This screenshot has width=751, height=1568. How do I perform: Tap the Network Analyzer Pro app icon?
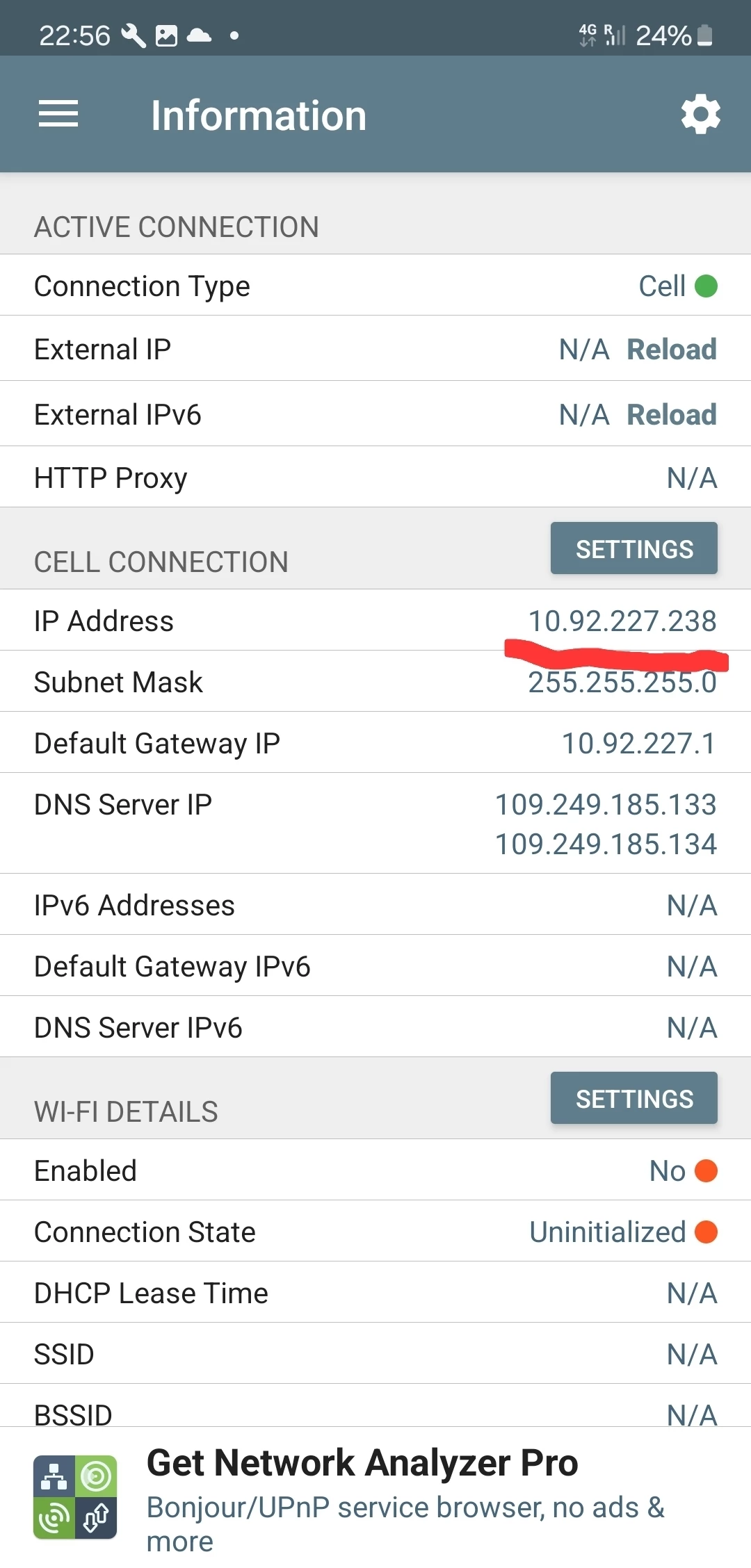pos(75,1496)
